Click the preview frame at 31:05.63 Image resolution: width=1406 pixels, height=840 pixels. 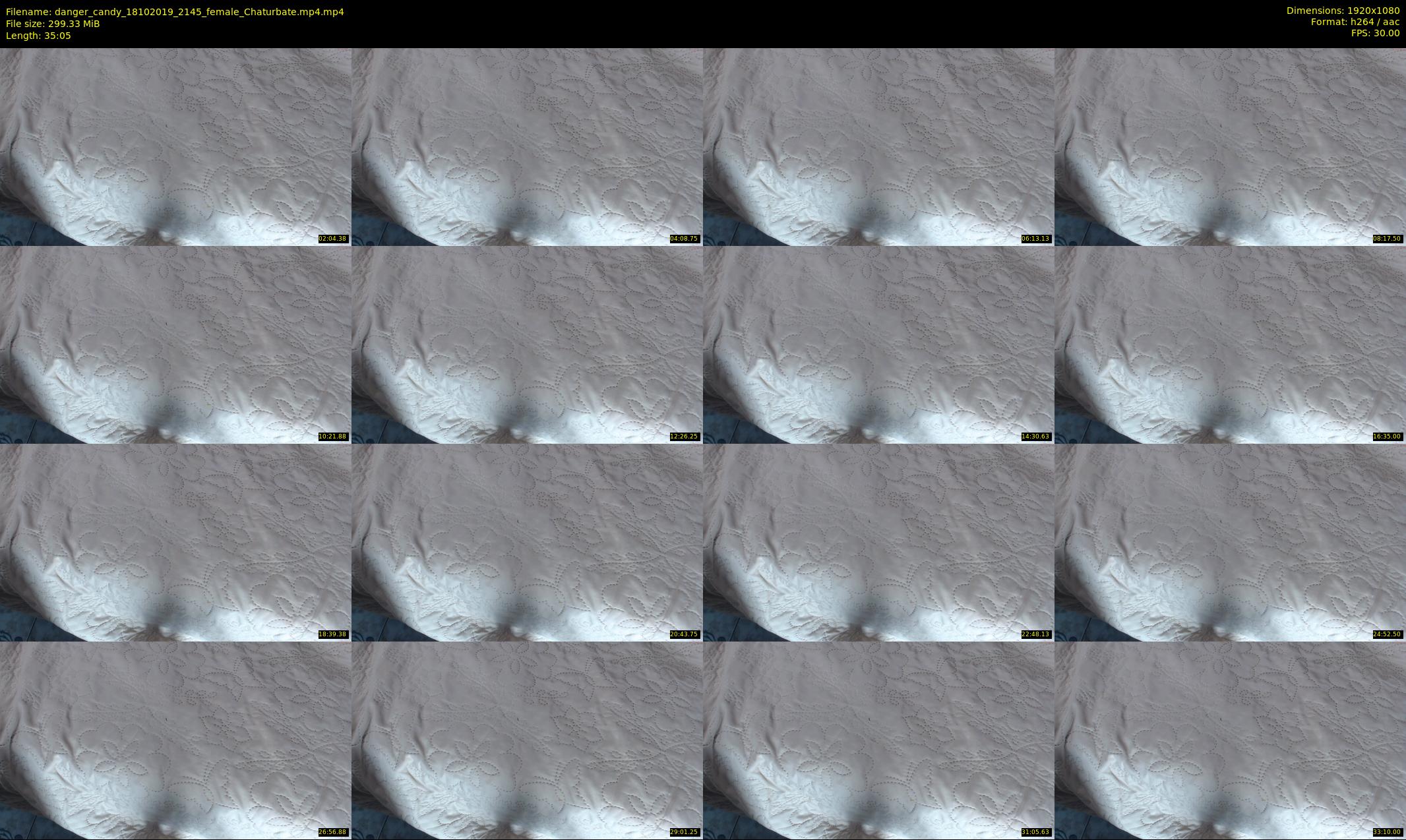click(x=878, y=740)
